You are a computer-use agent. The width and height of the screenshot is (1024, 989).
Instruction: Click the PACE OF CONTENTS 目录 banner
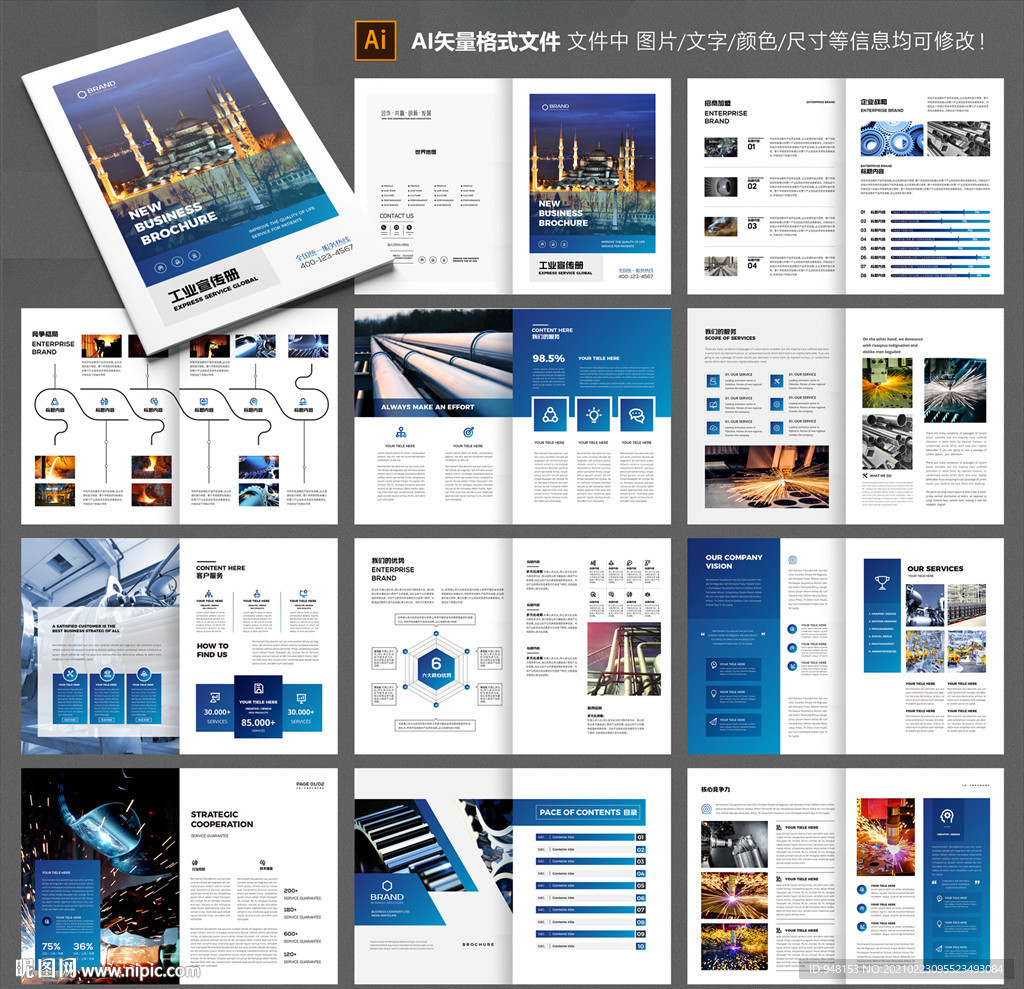click(588, 812)
